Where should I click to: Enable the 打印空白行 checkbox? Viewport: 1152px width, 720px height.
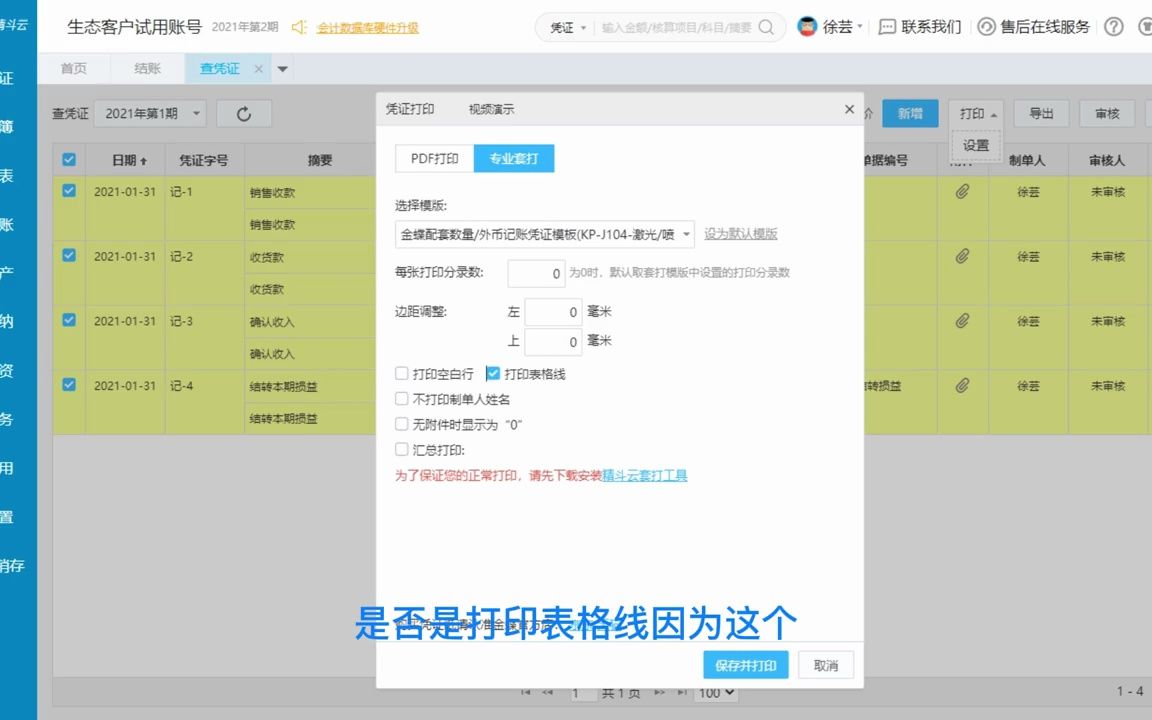[x=404, y=373]
